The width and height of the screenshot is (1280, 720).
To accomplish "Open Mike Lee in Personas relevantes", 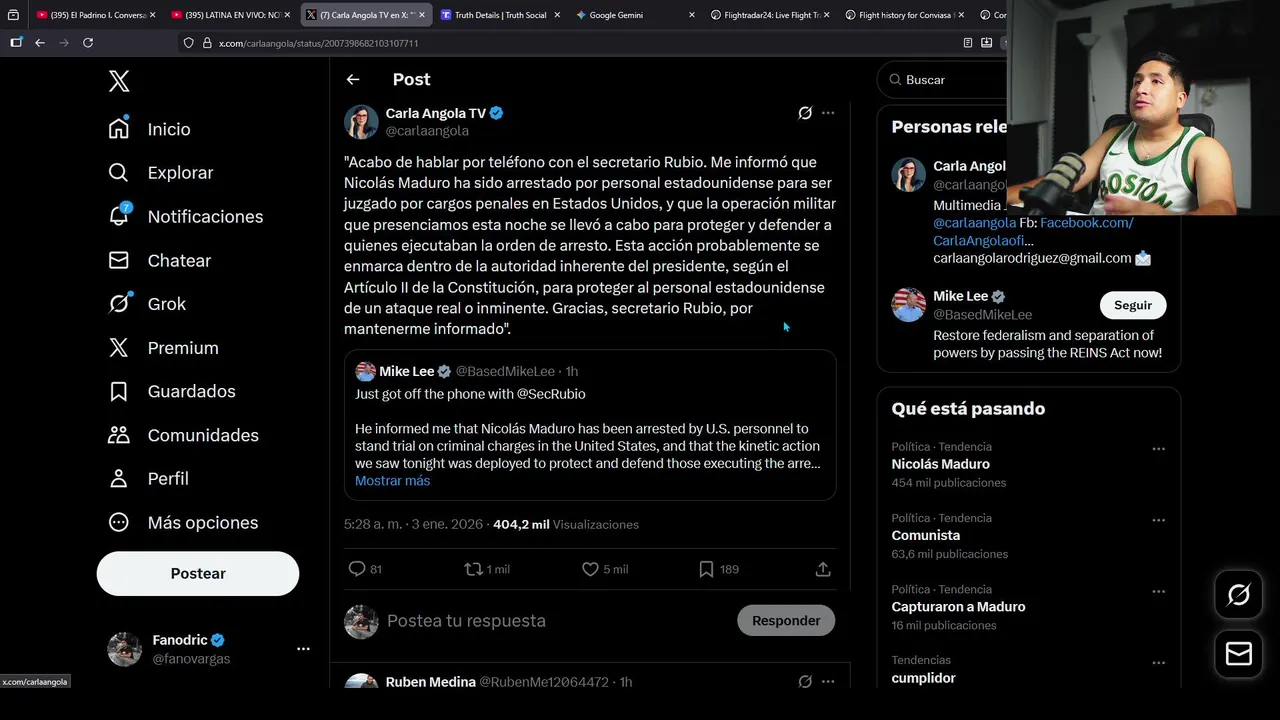I will point(960,296).
